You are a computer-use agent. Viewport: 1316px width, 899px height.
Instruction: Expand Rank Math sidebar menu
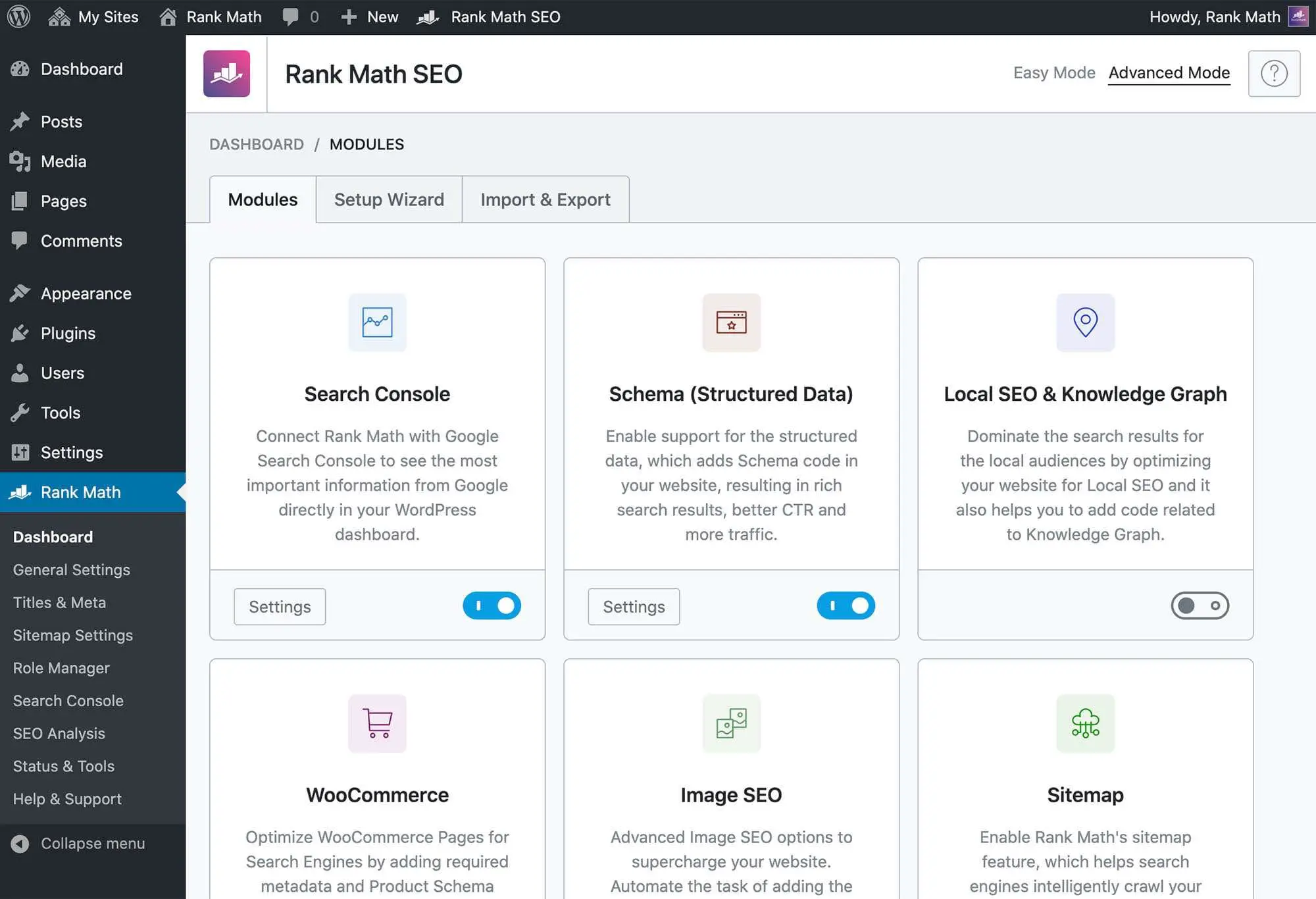pyautogui.click(x=80, y=491)
